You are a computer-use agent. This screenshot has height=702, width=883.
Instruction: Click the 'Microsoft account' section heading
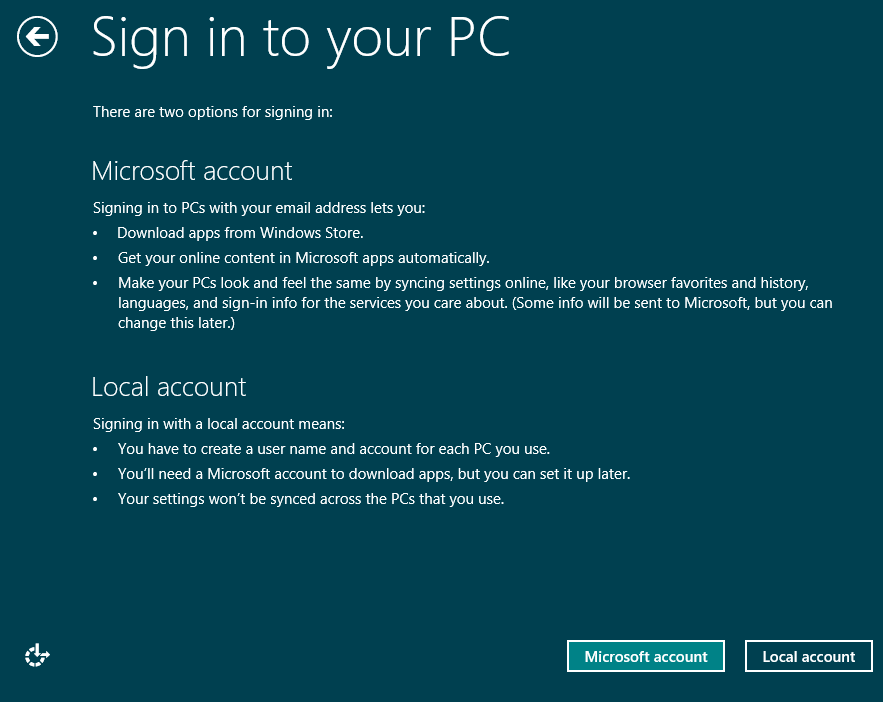coord(191,171)
